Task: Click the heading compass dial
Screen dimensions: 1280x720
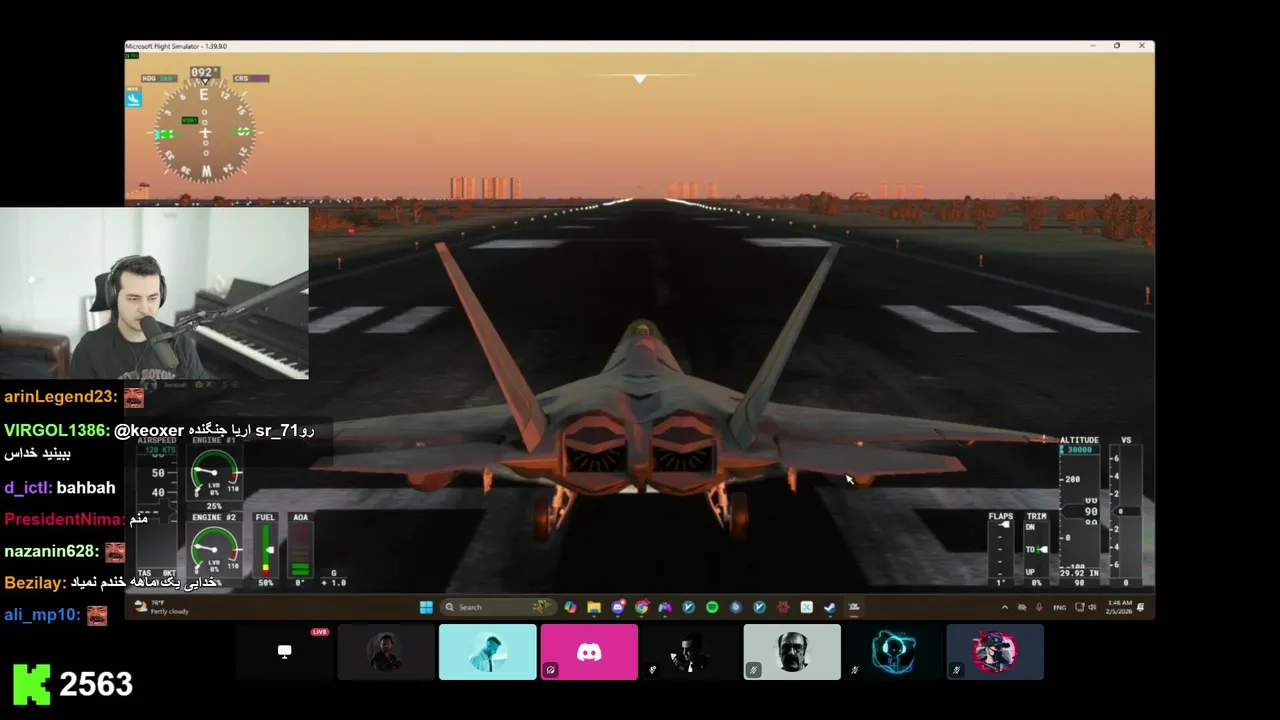Action: (205, 133)
